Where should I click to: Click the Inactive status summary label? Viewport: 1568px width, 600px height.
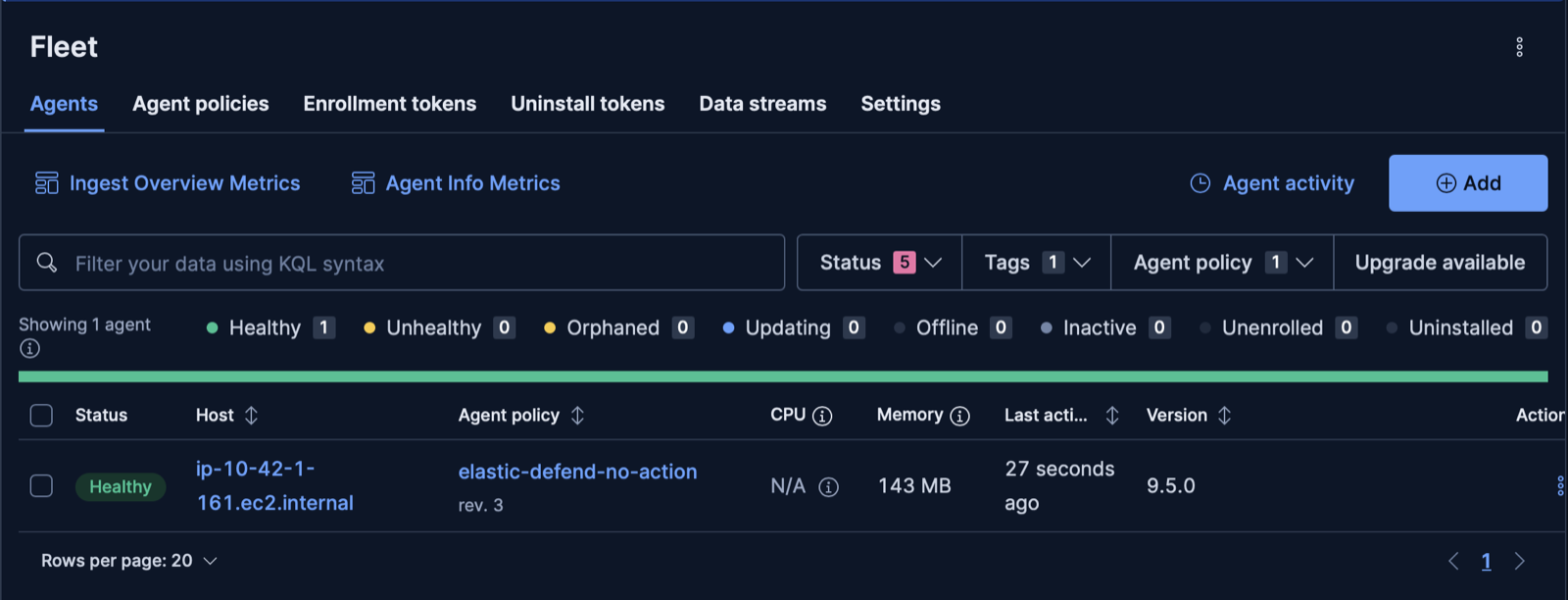pyautogui.click(x=1100, y=327)
